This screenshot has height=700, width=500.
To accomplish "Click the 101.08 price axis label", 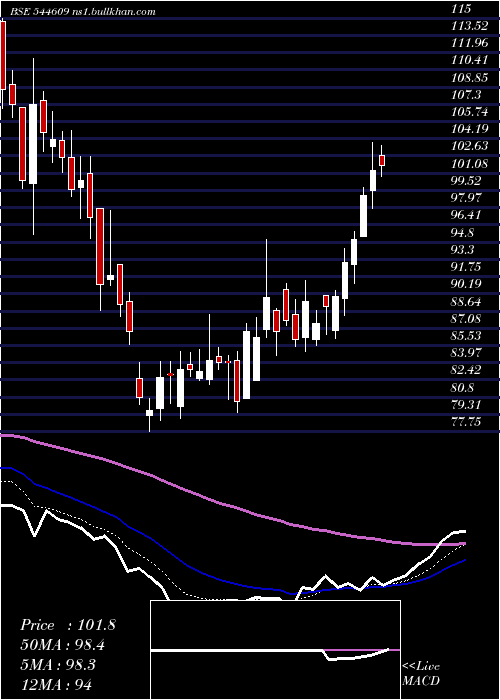I will point(469,163).
